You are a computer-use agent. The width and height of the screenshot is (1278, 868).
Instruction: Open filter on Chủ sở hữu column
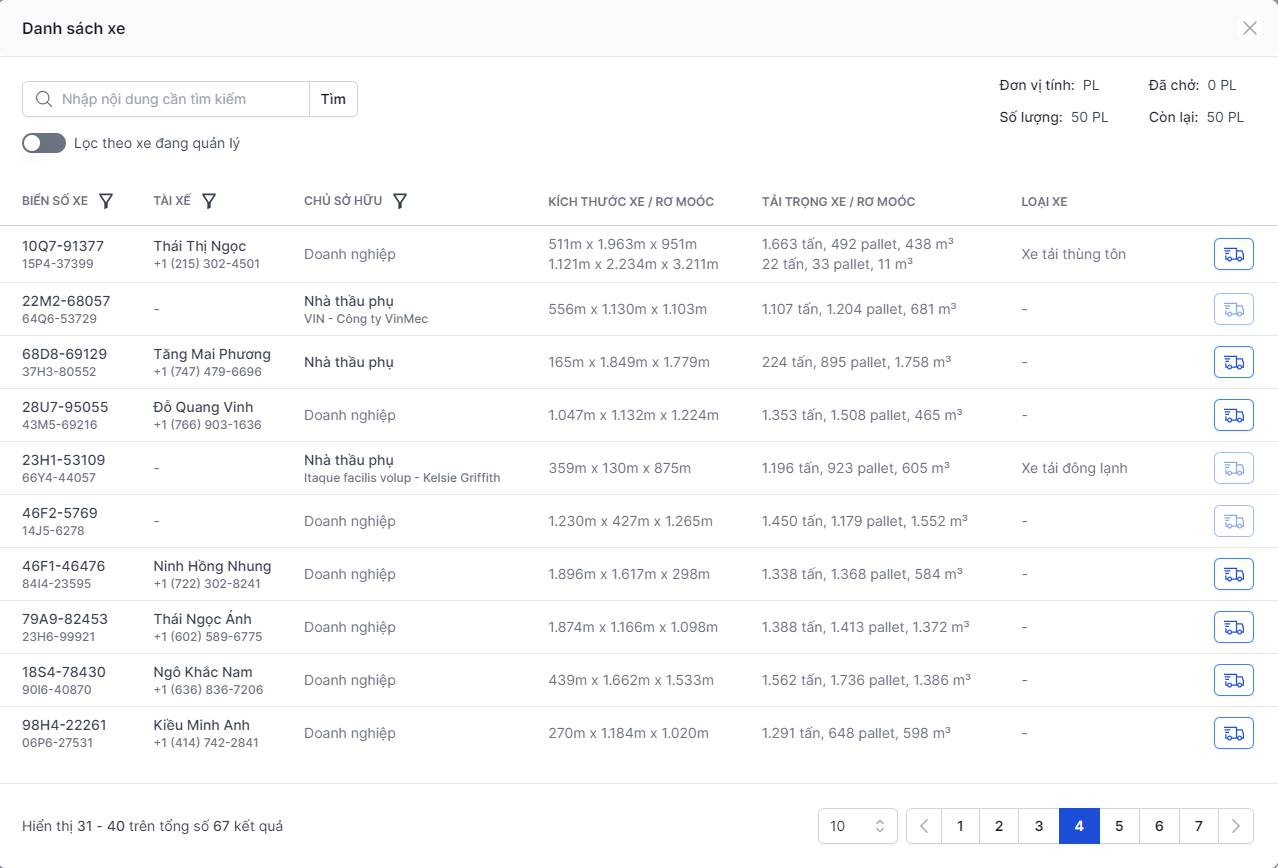click(x=400, y=201)
